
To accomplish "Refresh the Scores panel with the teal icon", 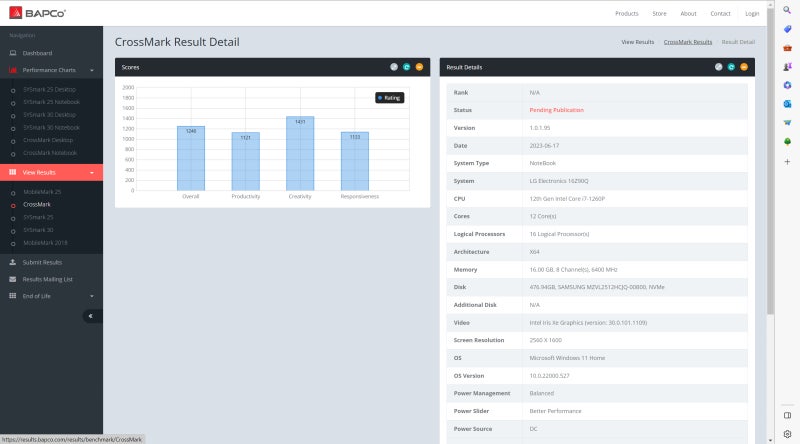I will (407, 67).
